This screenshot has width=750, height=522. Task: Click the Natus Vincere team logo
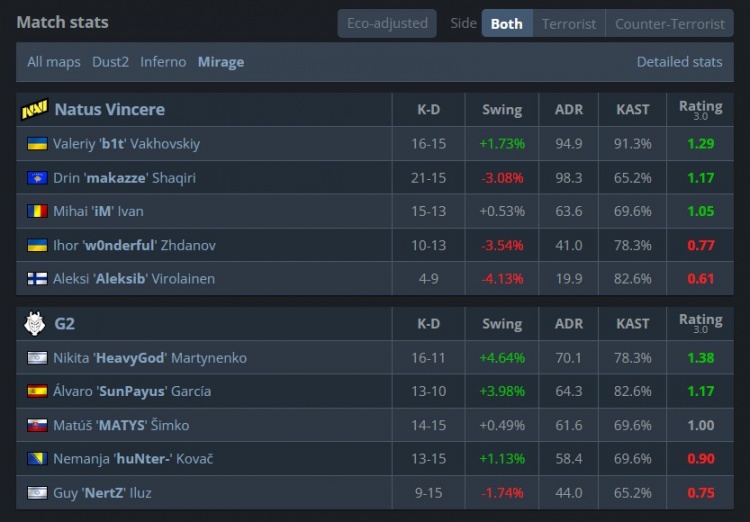point(34,109)
